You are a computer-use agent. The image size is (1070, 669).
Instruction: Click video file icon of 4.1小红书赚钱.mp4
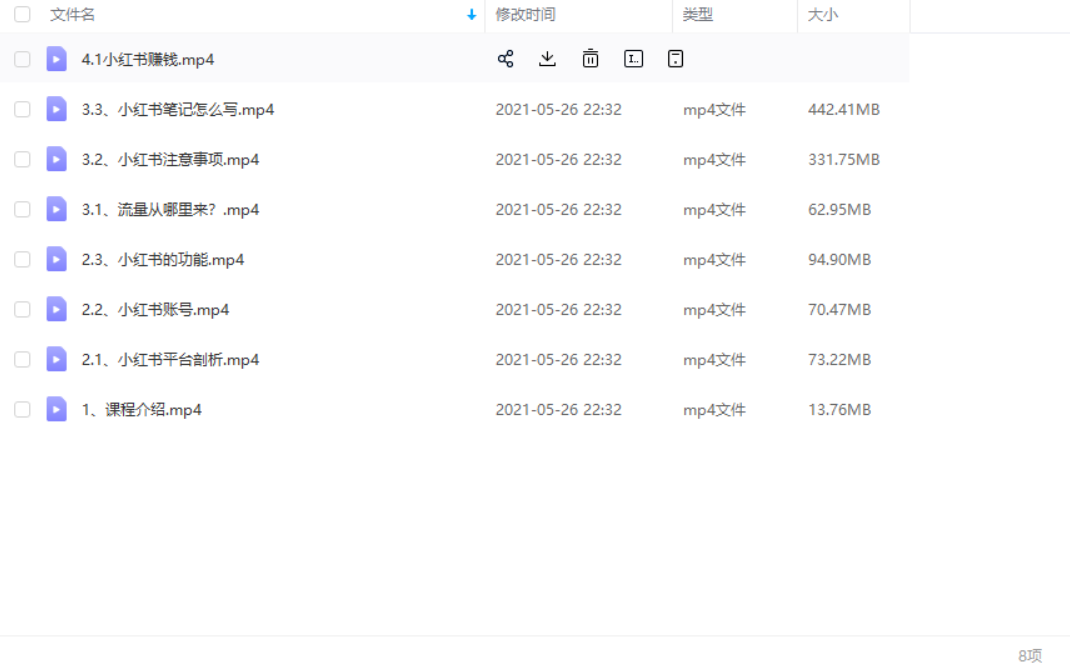[57, 59]
